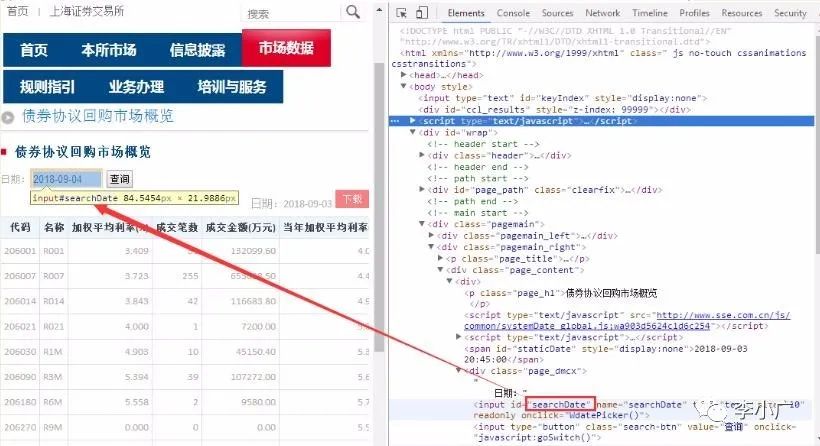Click the 查询 query button
This screenshot has height=446, width=820.
[x=119, y=179]
